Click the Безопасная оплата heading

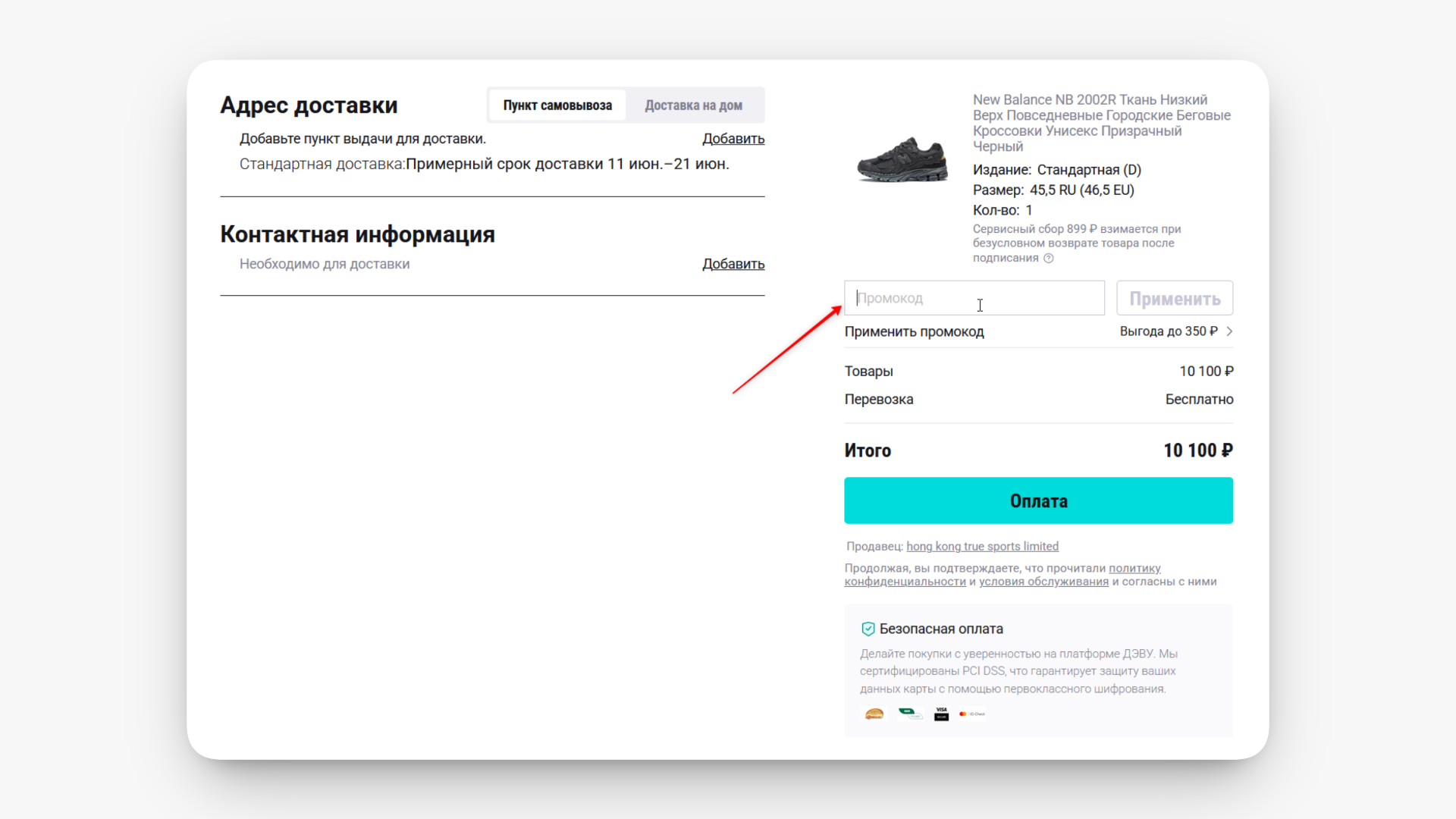click(941, 629)
